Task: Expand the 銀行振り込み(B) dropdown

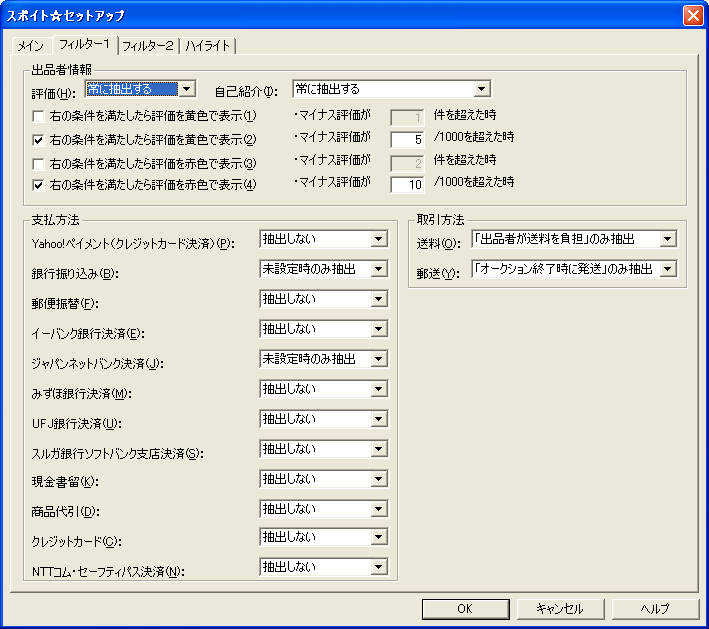Action: point(324,269)
